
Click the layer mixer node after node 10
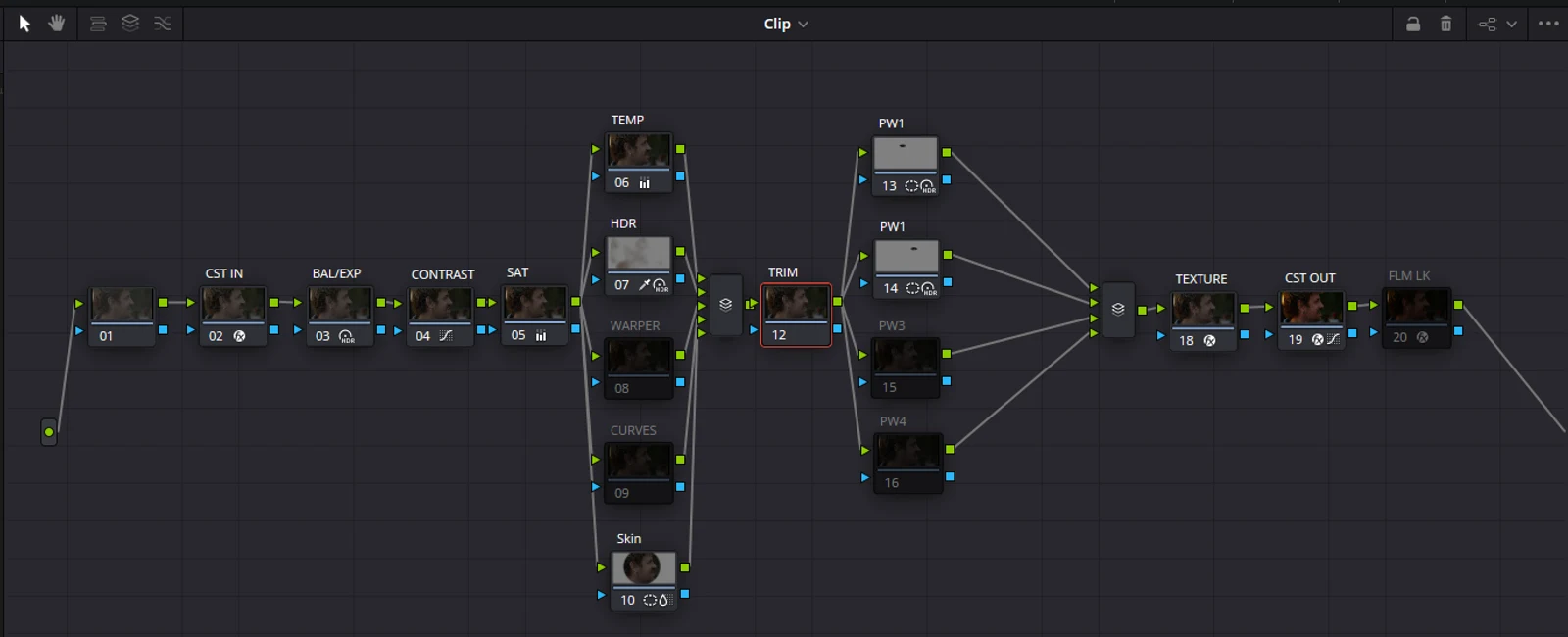tap(726, 305)
